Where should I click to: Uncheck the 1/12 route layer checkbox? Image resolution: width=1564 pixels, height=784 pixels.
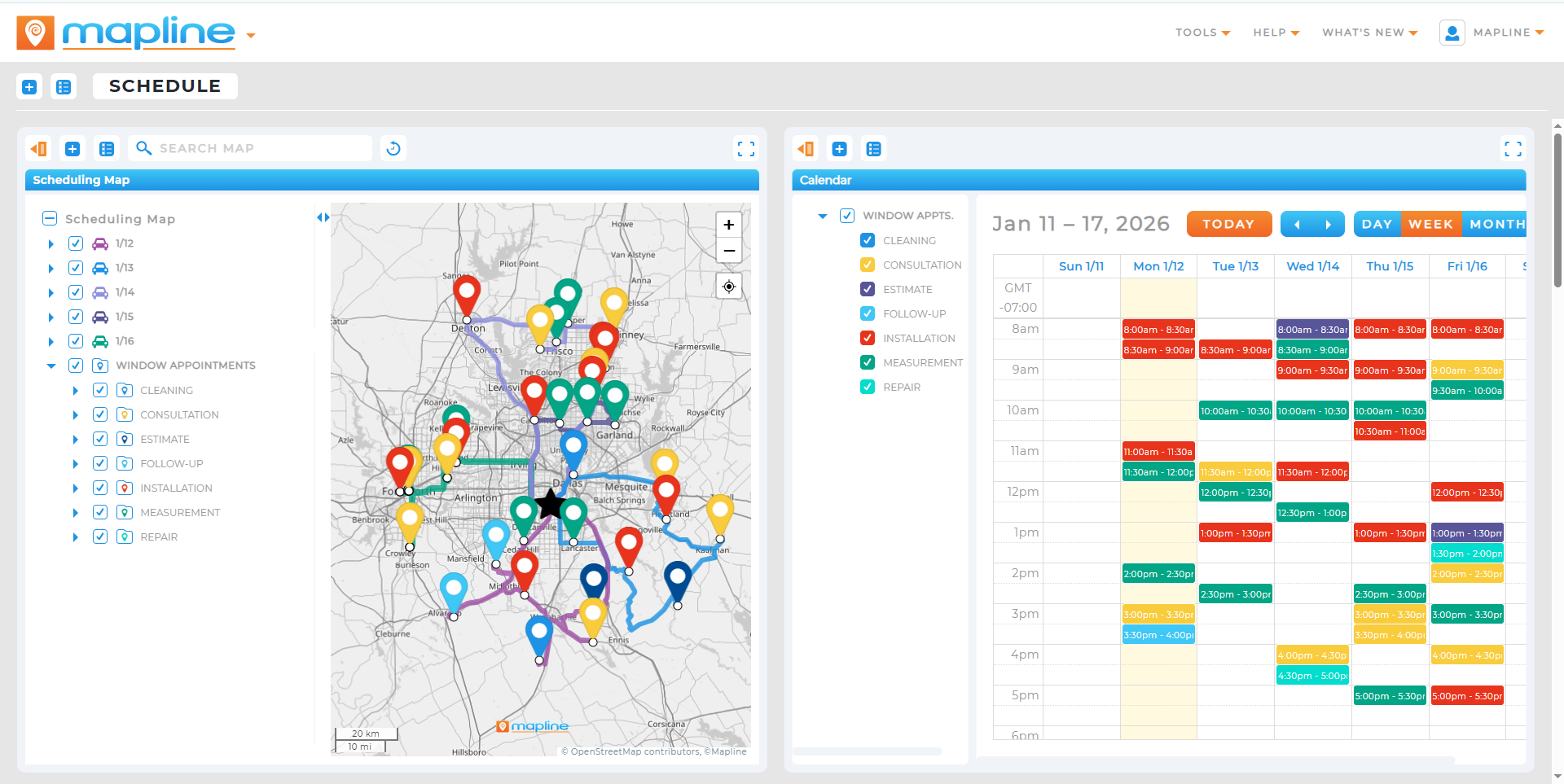pos(76,243)
